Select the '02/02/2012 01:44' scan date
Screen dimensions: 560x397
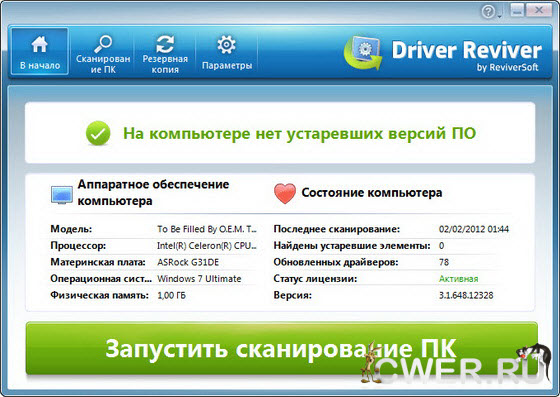tap(474, 229)
